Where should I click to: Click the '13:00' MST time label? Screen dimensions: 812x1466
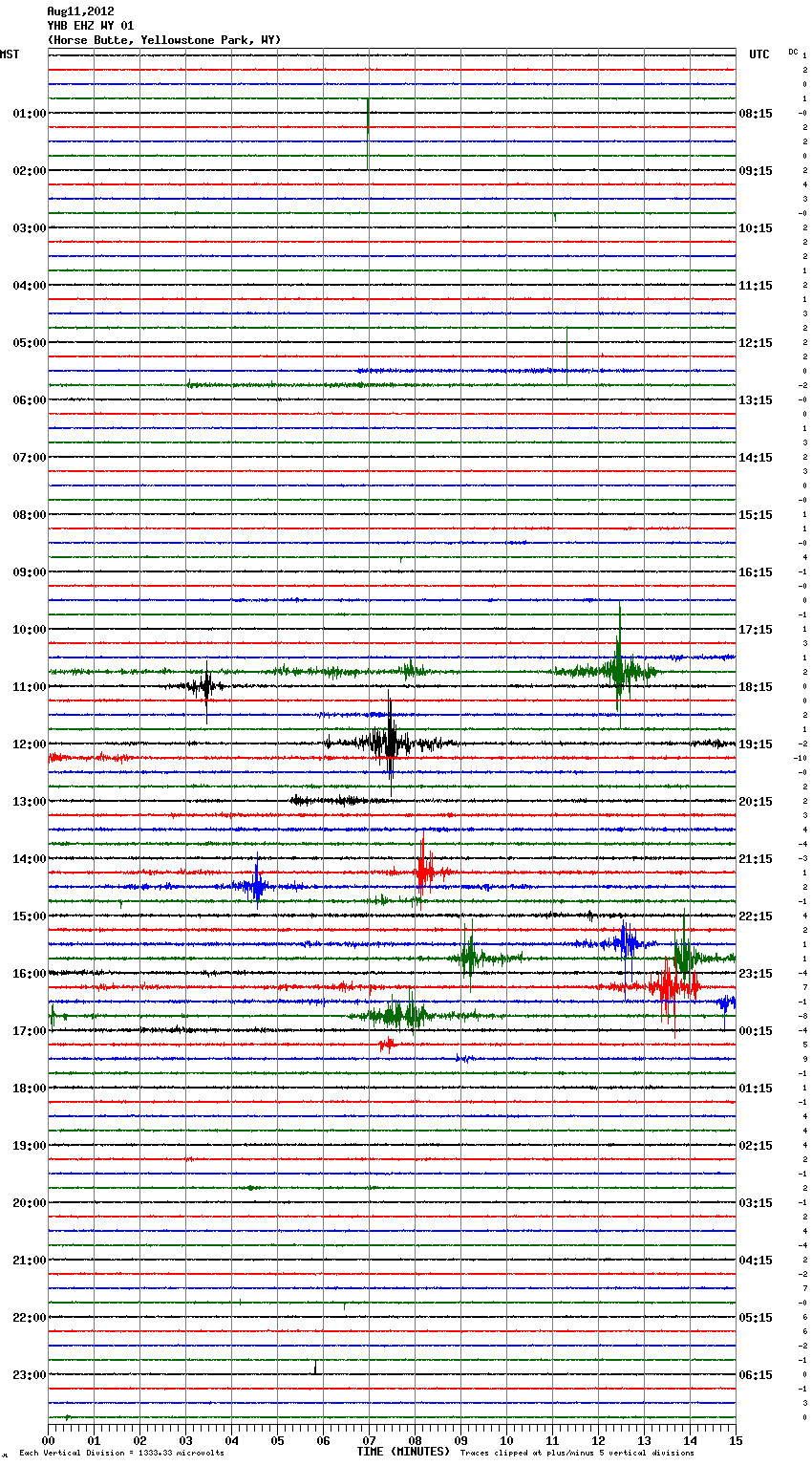click(x=29, y=802)
